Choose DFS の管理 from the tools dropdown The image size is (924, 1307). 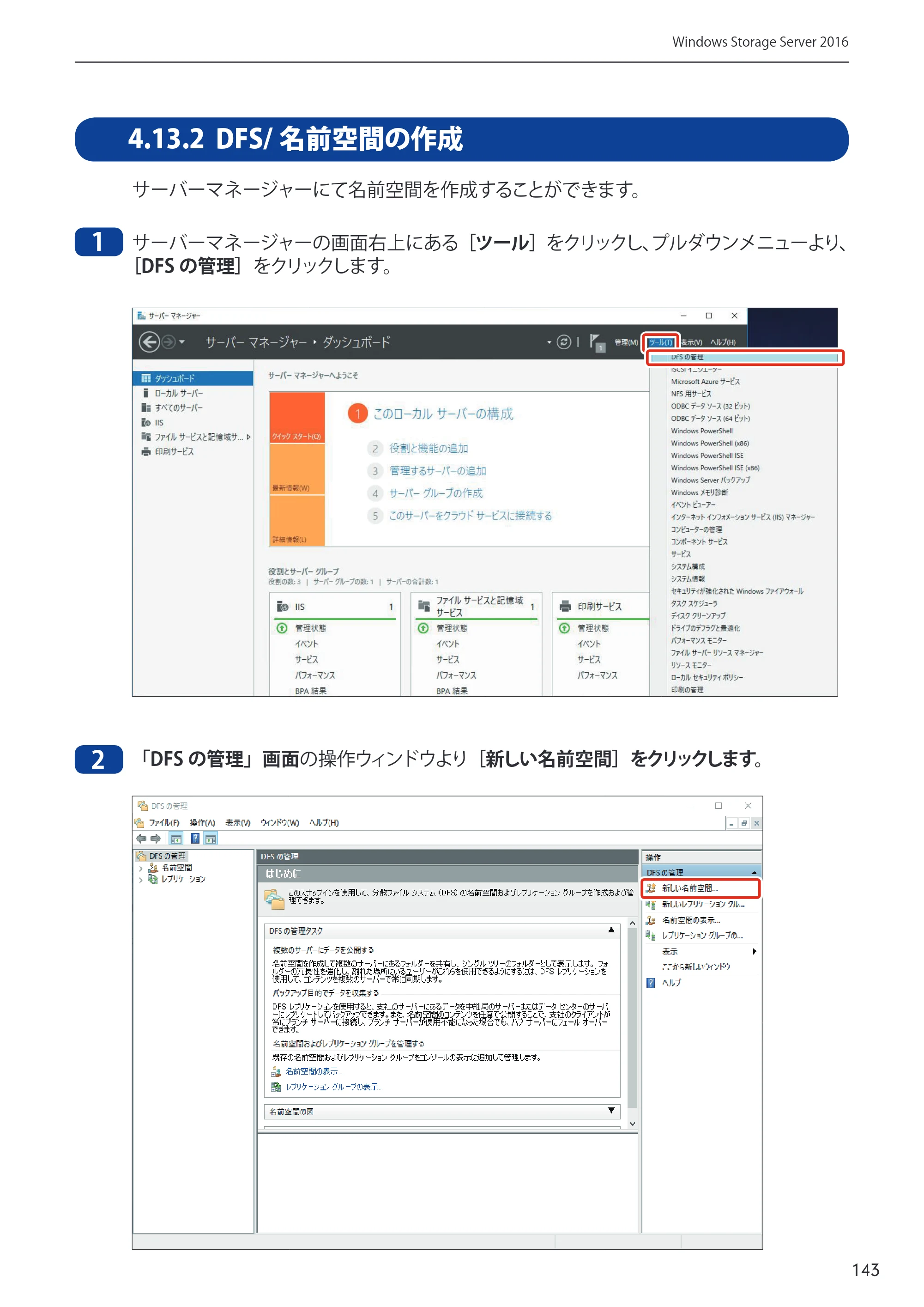[744, 357]
